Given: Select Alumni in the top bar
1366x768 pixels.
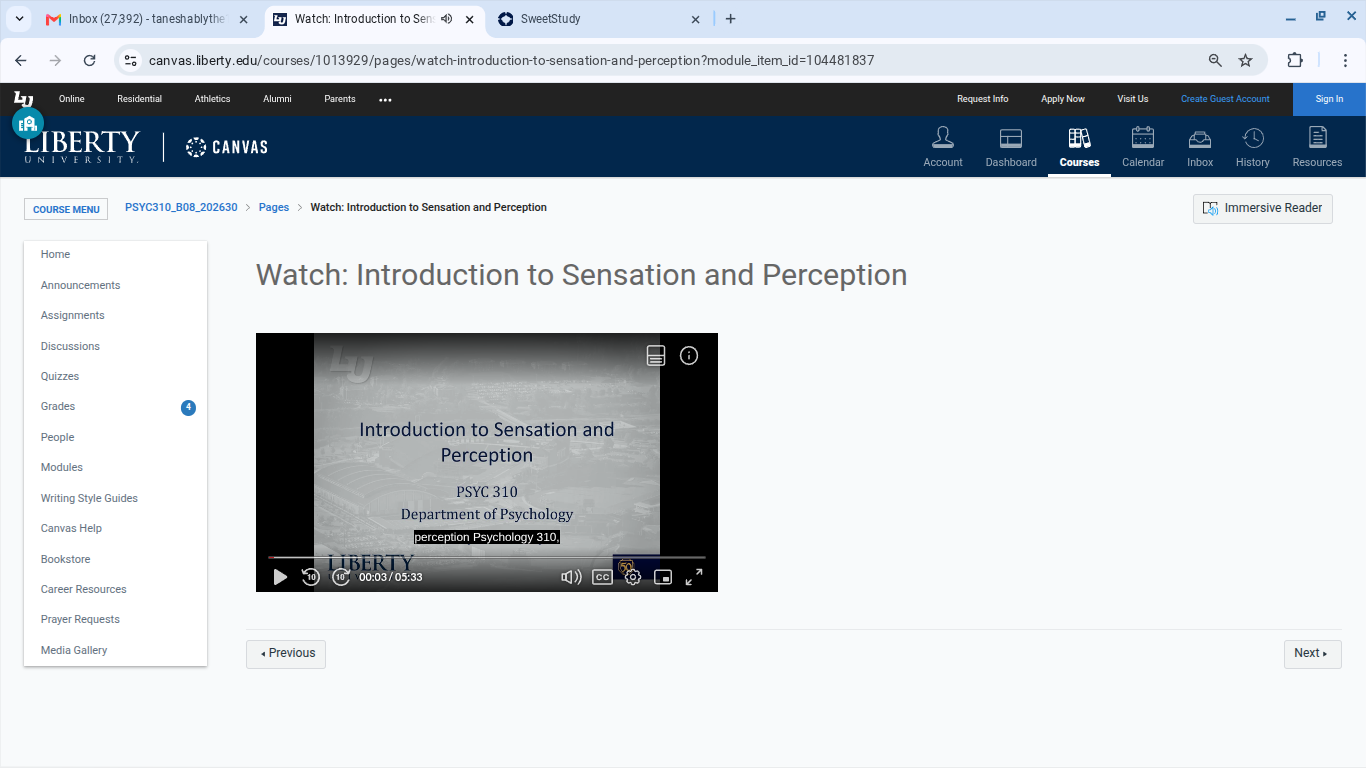Looking at the screenshot, I should 277,99.
